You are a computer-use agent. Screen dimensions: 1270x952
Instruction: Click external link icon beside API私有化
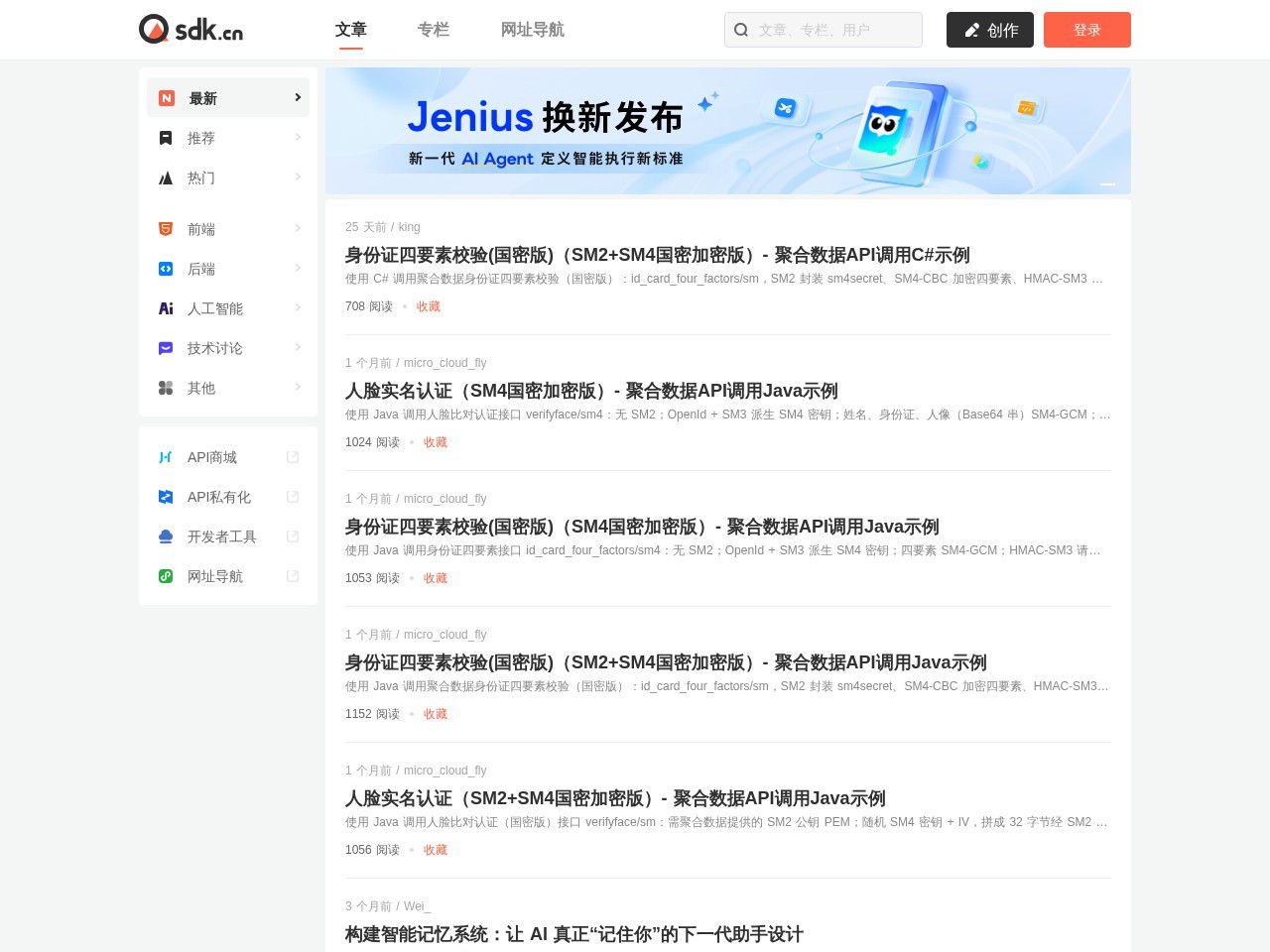(x=293, y=497)
